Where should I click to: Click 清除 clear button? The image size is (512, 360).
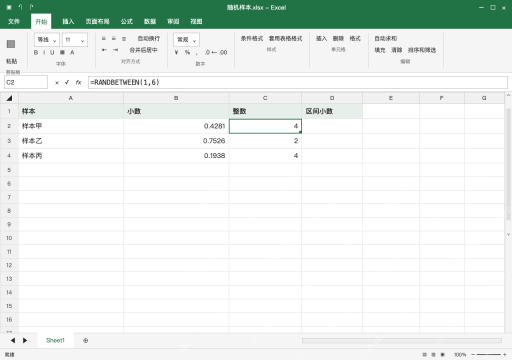397,50
